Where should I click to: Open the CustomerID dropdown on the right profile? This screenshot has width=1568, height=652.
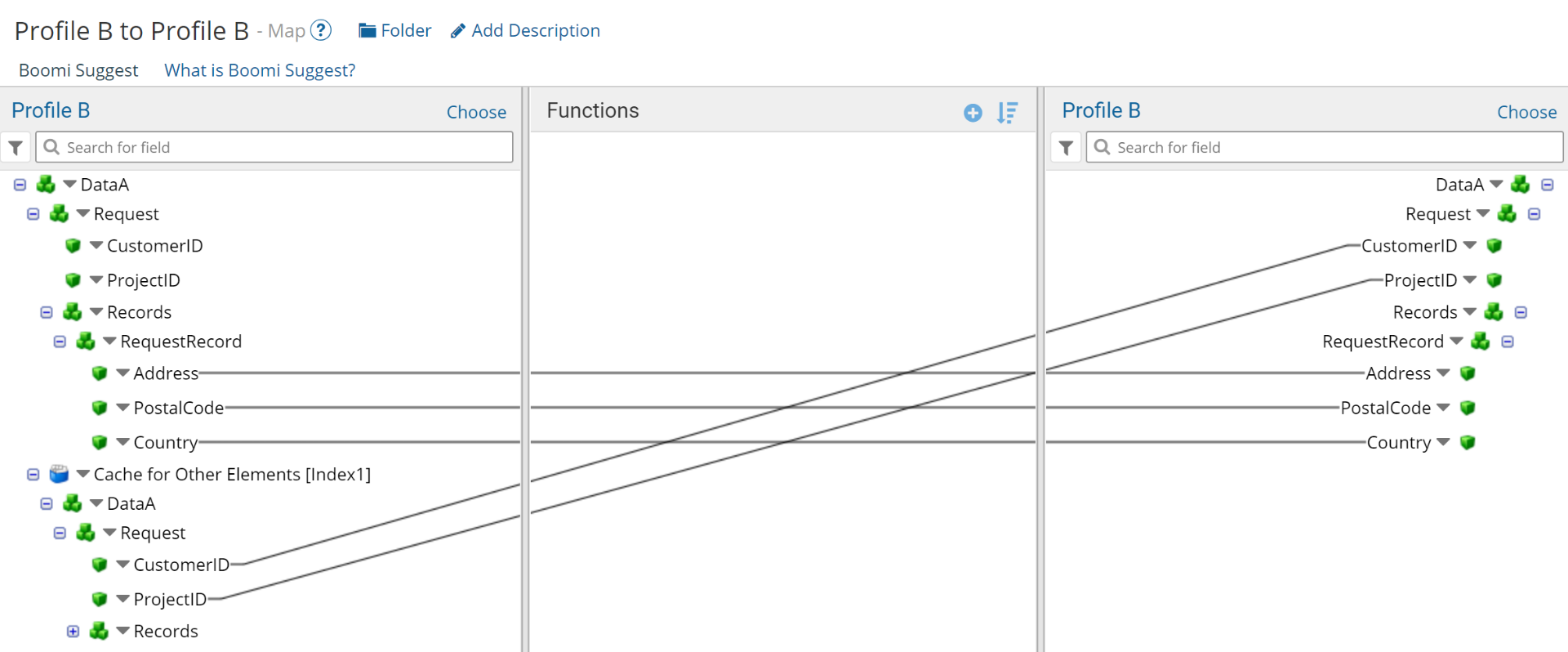(1472, 245)
